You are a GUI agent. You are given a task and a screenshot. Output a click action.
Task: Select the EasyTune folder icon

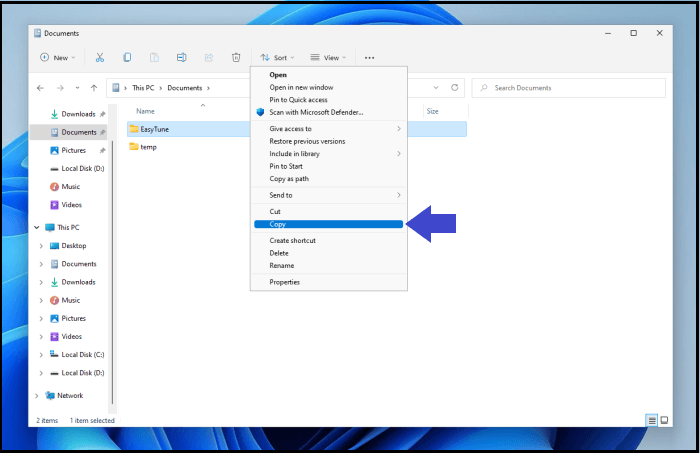click(133, 129)
